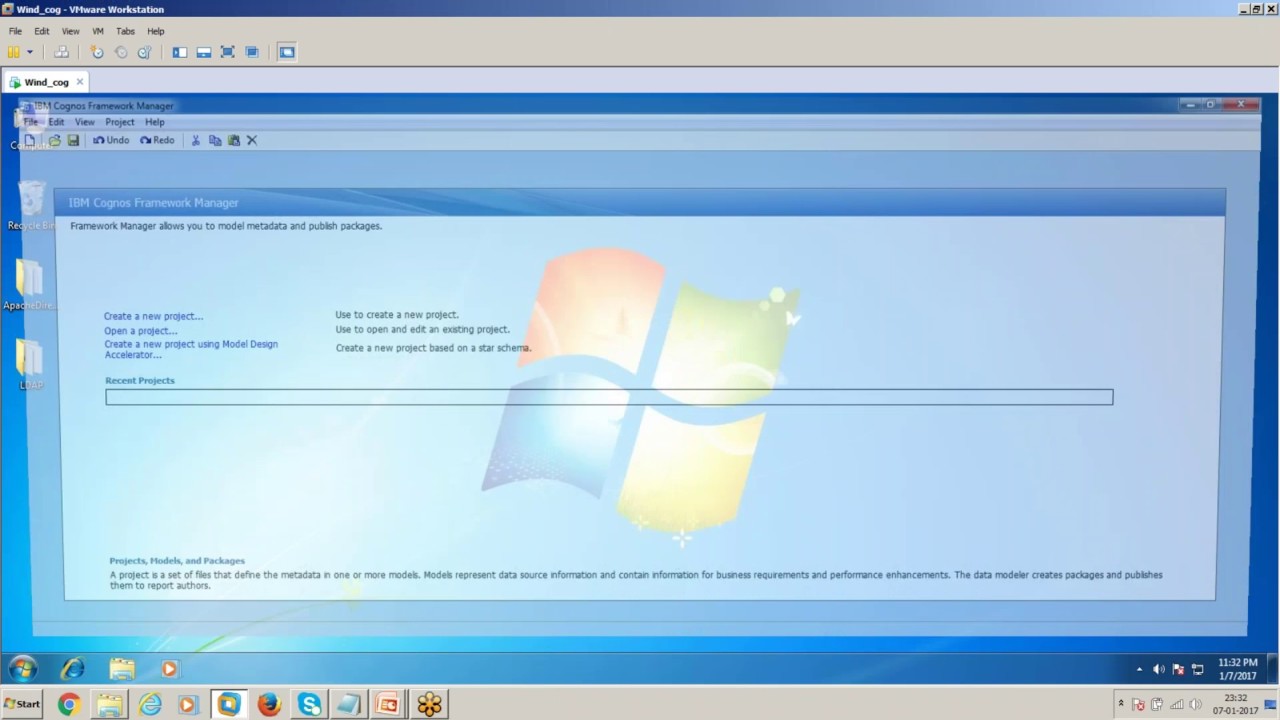Click VMware Send Ctrl+Alt+Del icon
Viewport: 1280px width, 720px height.
click(62, 52)
